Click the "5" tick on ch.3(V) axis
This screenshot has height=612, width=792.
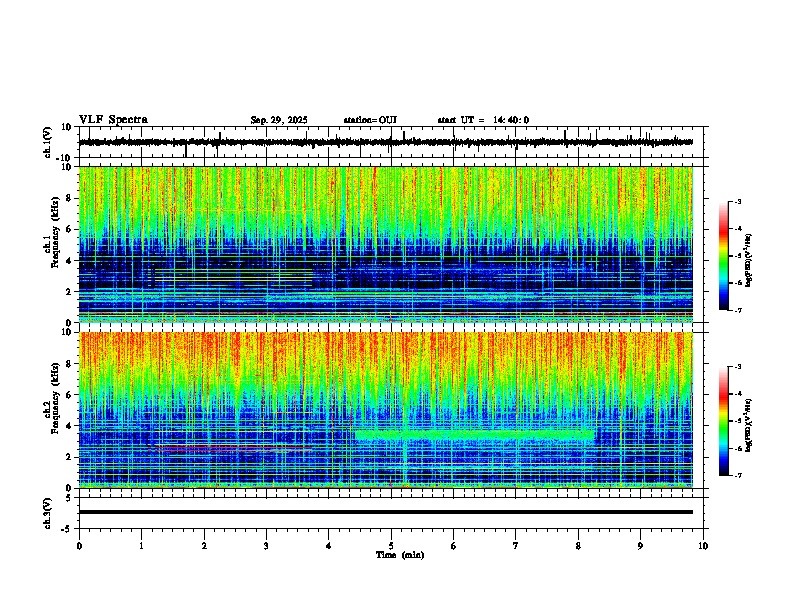[69, 498]
